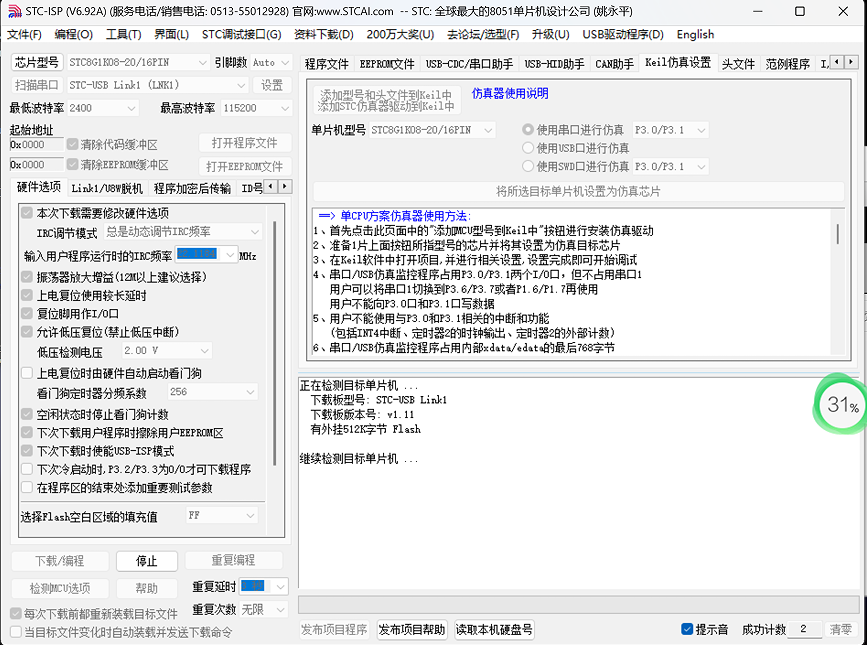Enable 在程序区的结束处添加重要测试参数 checkbox
The image size is (867, 645).
pyautogui.click(x=27, y=487)
